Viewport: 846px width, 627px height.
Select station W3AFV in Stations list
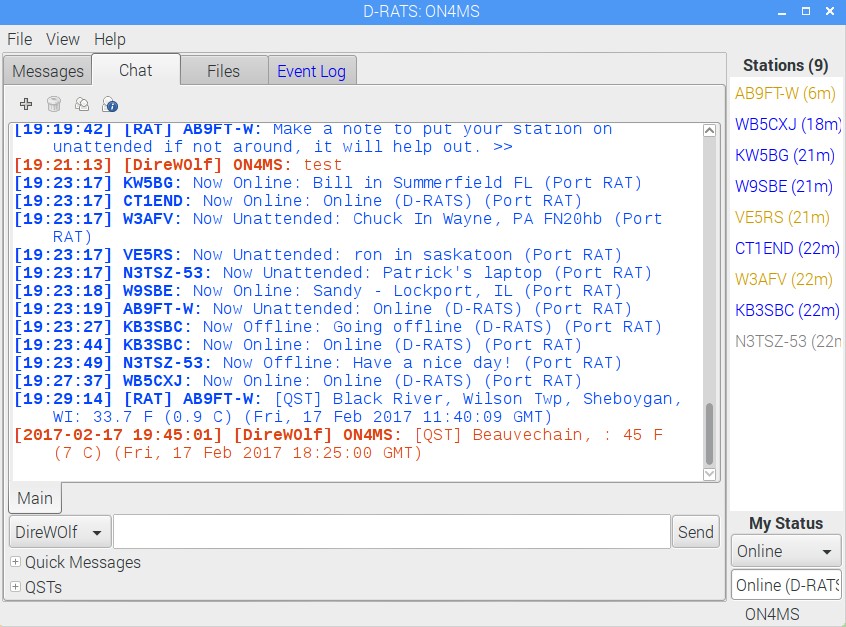[785, 280]
